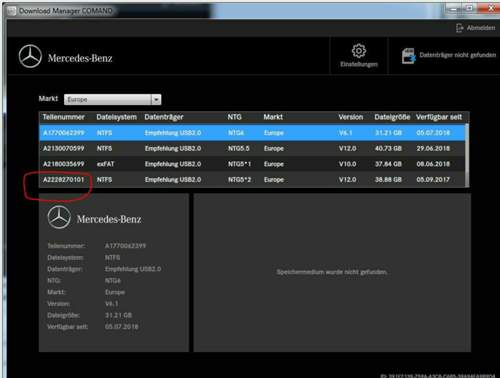Click Datenträger nicht gefunden text
Screen dimensions: 500x378
click(x=457, y=55)
